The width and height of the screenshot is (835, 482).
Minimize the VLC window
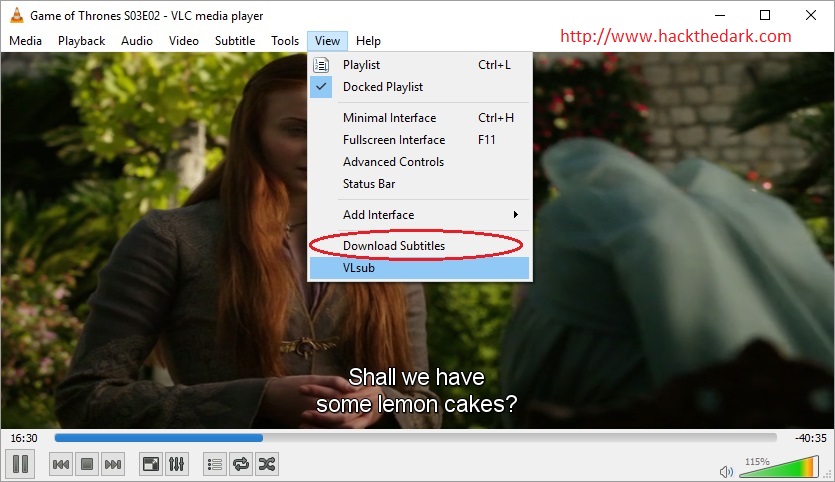[x=720, y=15]
